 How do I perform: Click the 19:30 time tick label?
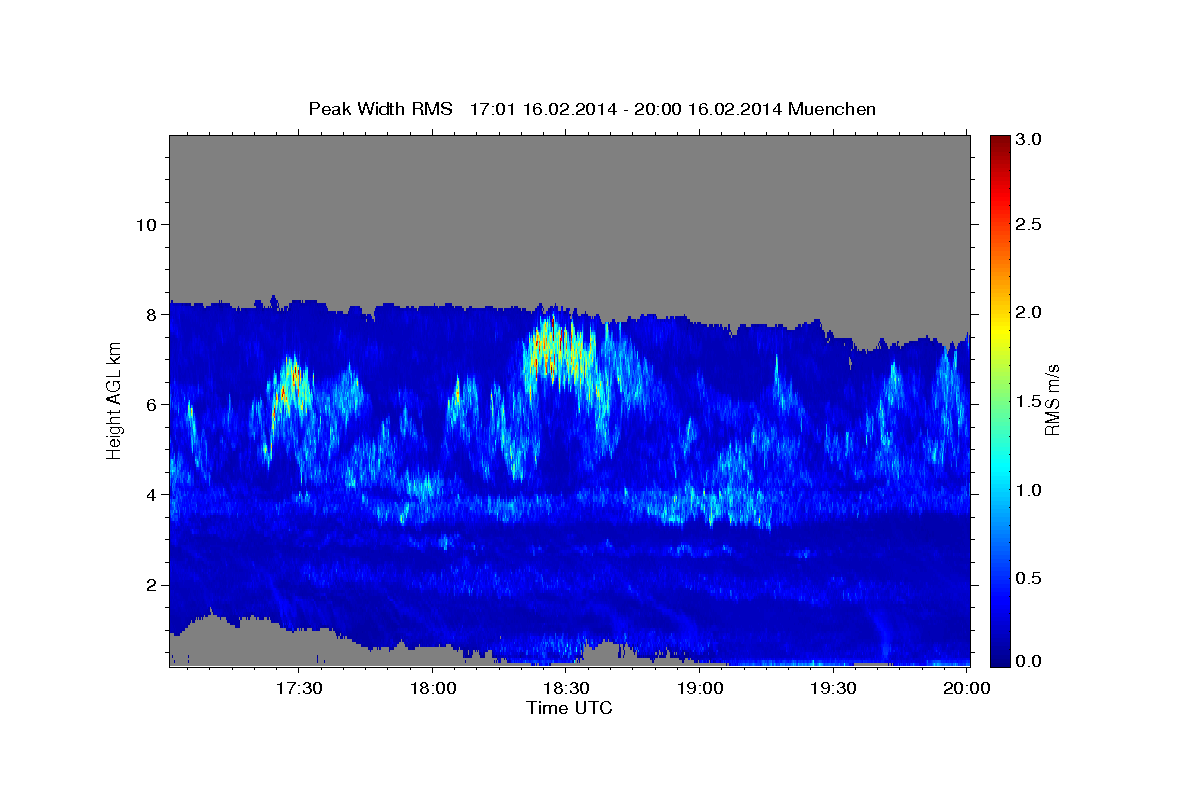[x=834, y=689]
